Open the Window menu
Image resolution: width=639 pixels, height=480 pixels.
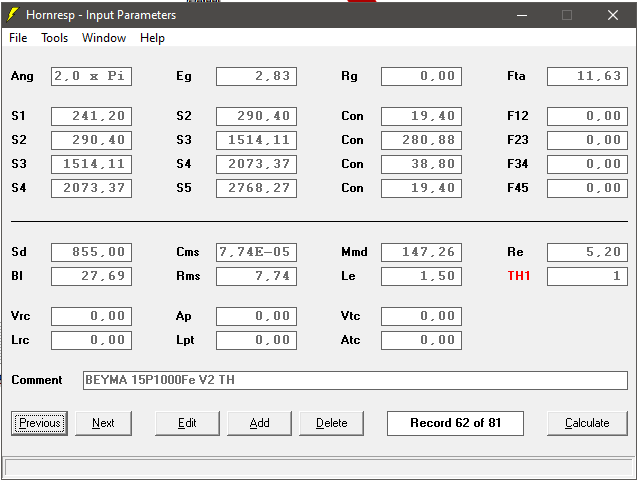104,38
